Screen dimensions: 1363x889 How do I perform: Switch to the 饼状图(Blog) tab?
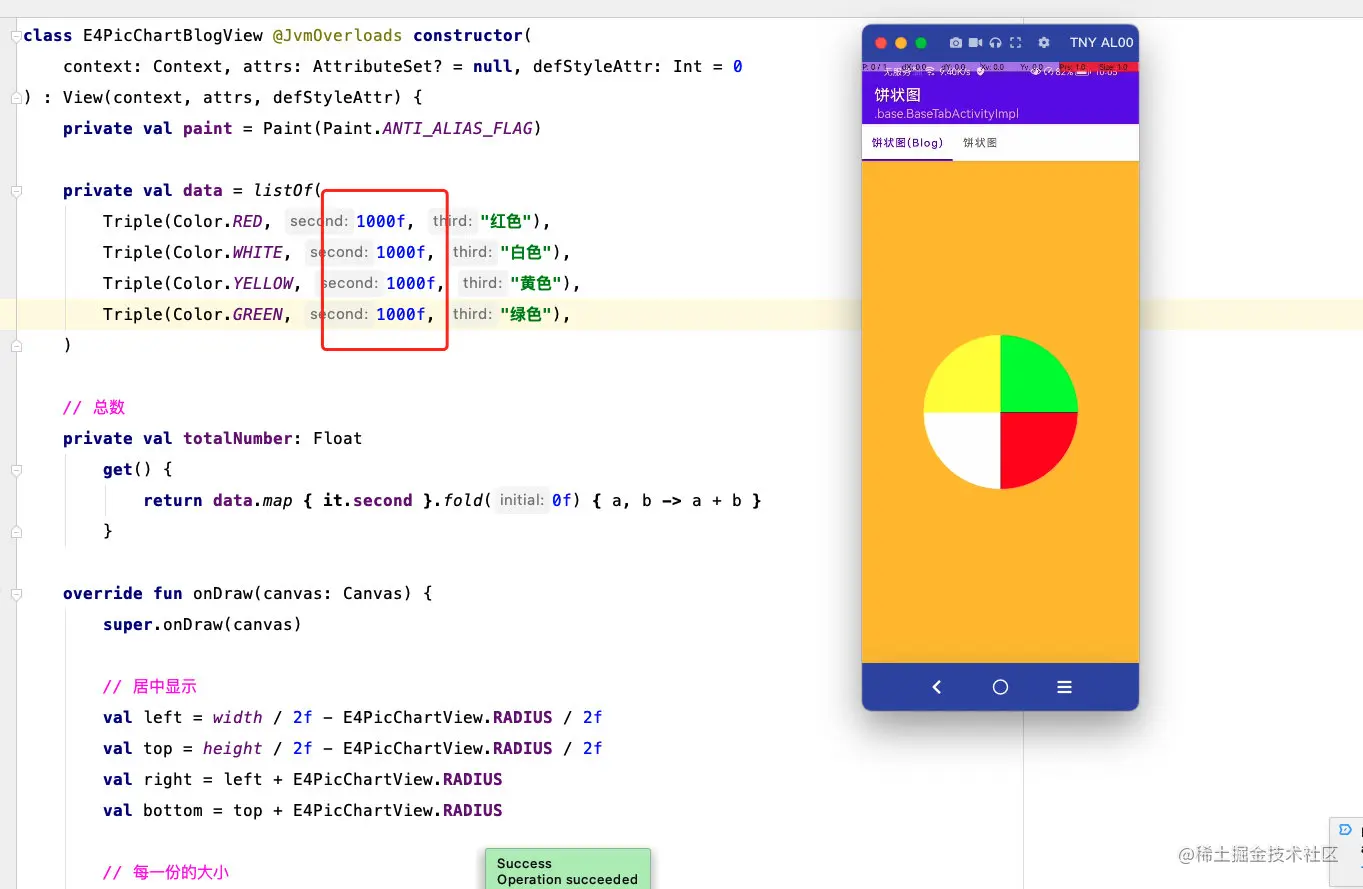point(907,143)
